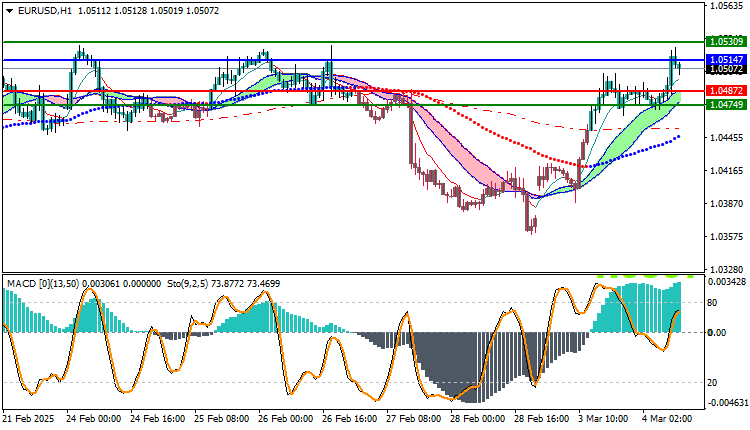Click the 1.05635 price axis value
Viewport: 750px width, 430px height.
727,6
